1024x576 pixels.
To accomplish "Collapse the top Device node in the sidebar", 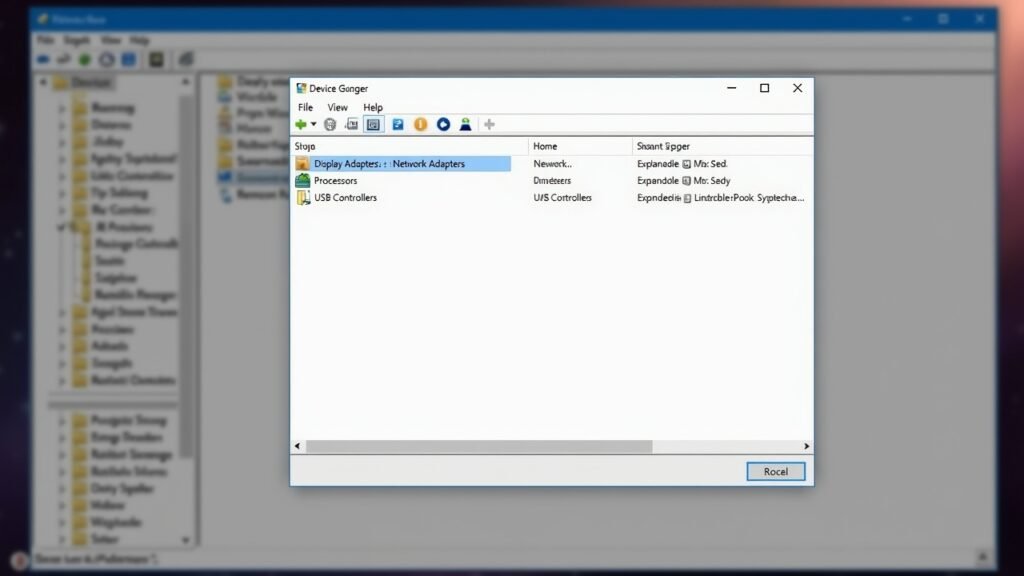I will tap(42, 82).
